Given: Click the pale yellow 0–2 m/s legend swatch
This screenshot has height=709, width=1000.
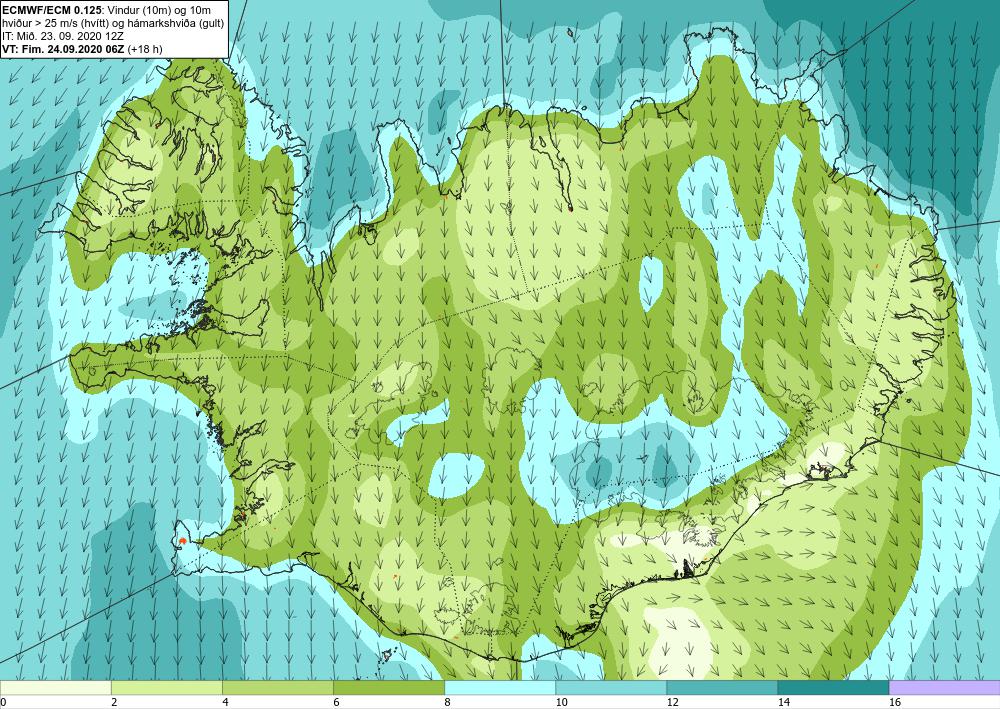Looking at the screenshot, I should (x=55, y=688).
